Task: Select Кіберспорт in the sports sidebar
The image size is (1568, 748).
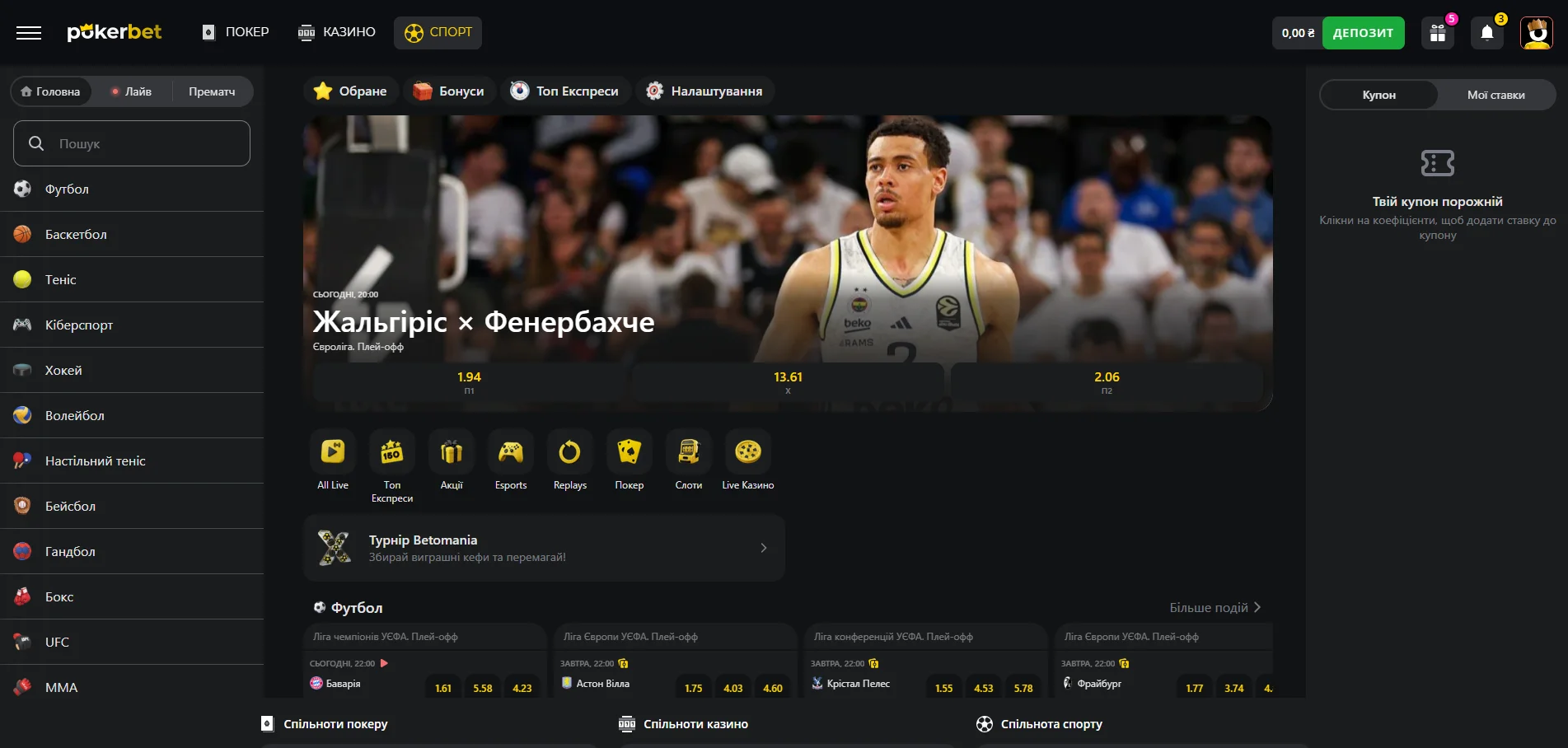Action: tap(132, 325)
